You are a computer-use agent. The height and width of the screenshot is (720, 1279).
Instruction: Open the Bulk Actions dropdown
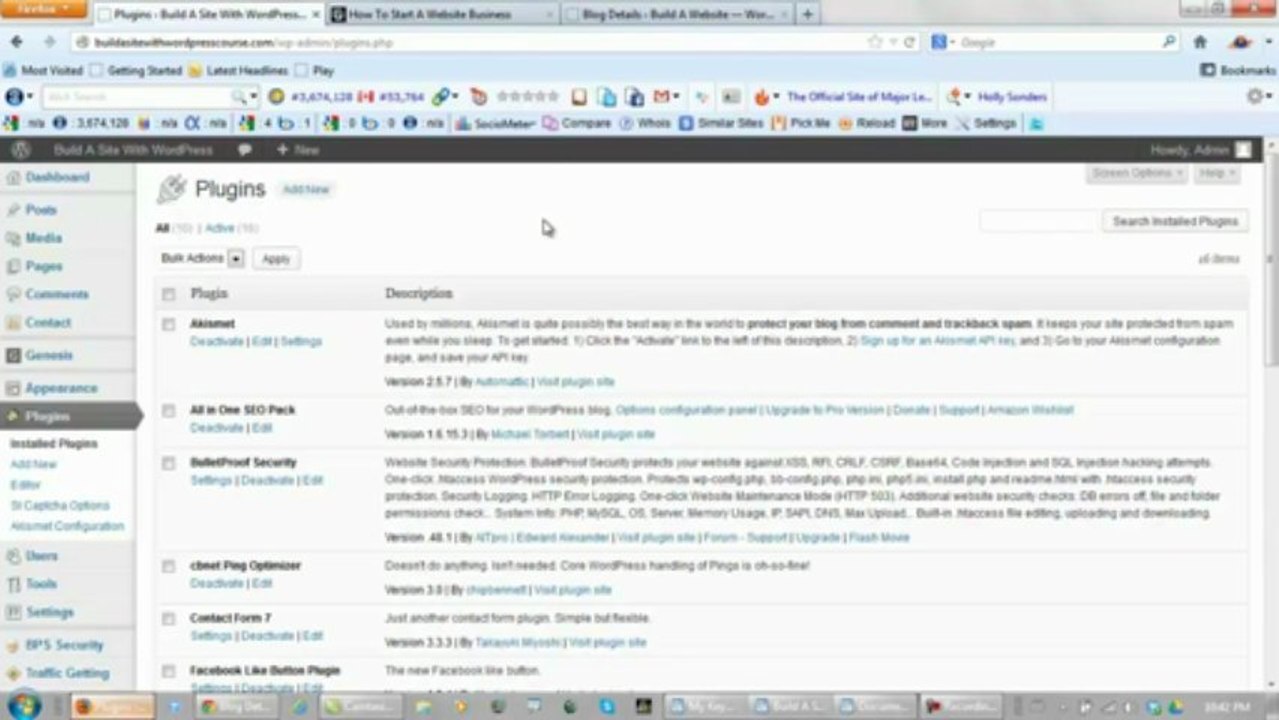click(x=201, y=258)
